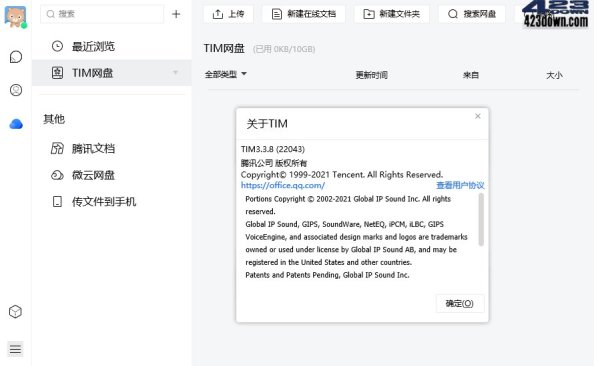Image resolution: width=594 pixels, height=366 pixels.
Task: Click the TIM3.3.8 (22043) version text
Action: (273, 149)
